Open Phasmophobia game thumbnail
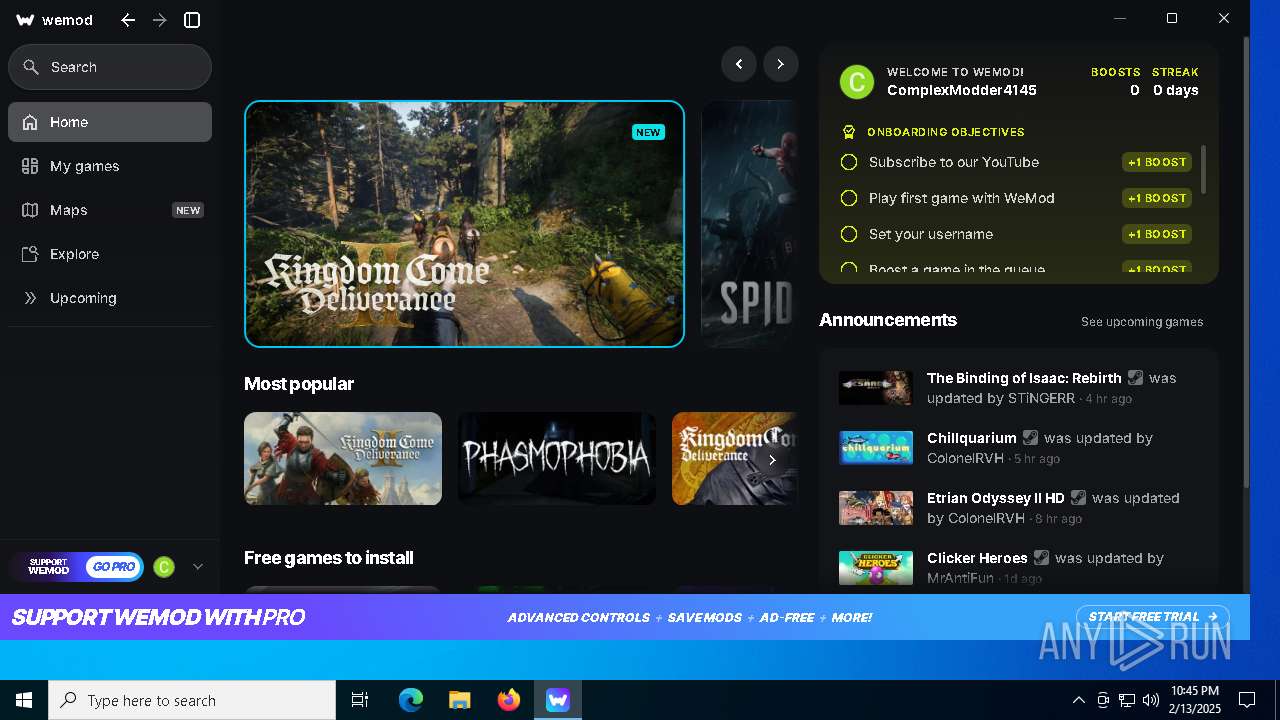 point(557,458)
